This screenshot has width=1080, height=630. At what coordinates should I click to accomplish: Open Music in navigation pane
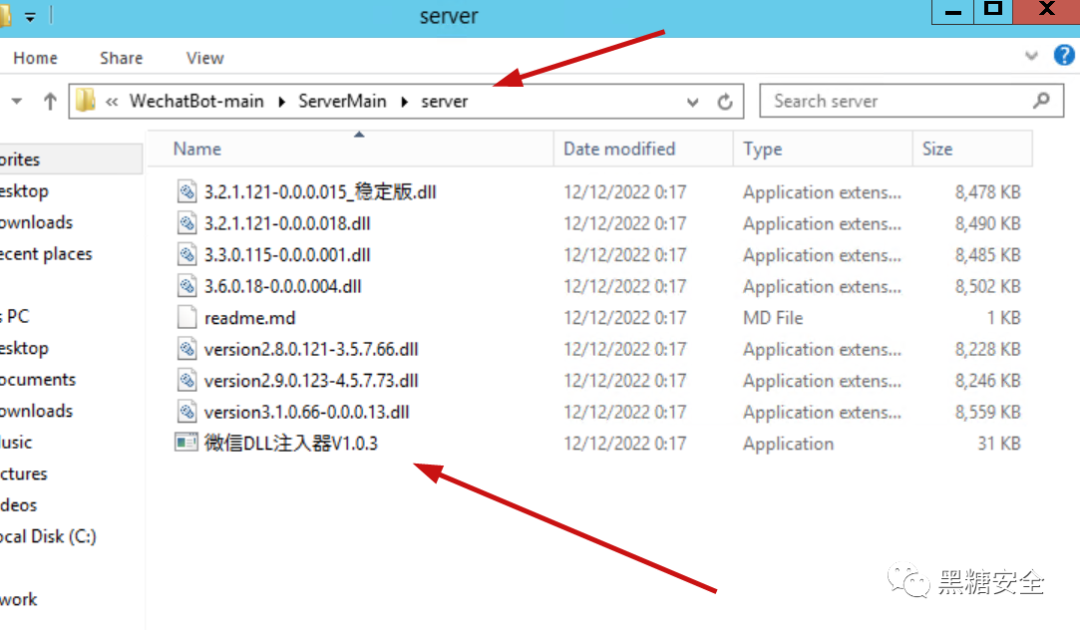click(x=16, y=442)
